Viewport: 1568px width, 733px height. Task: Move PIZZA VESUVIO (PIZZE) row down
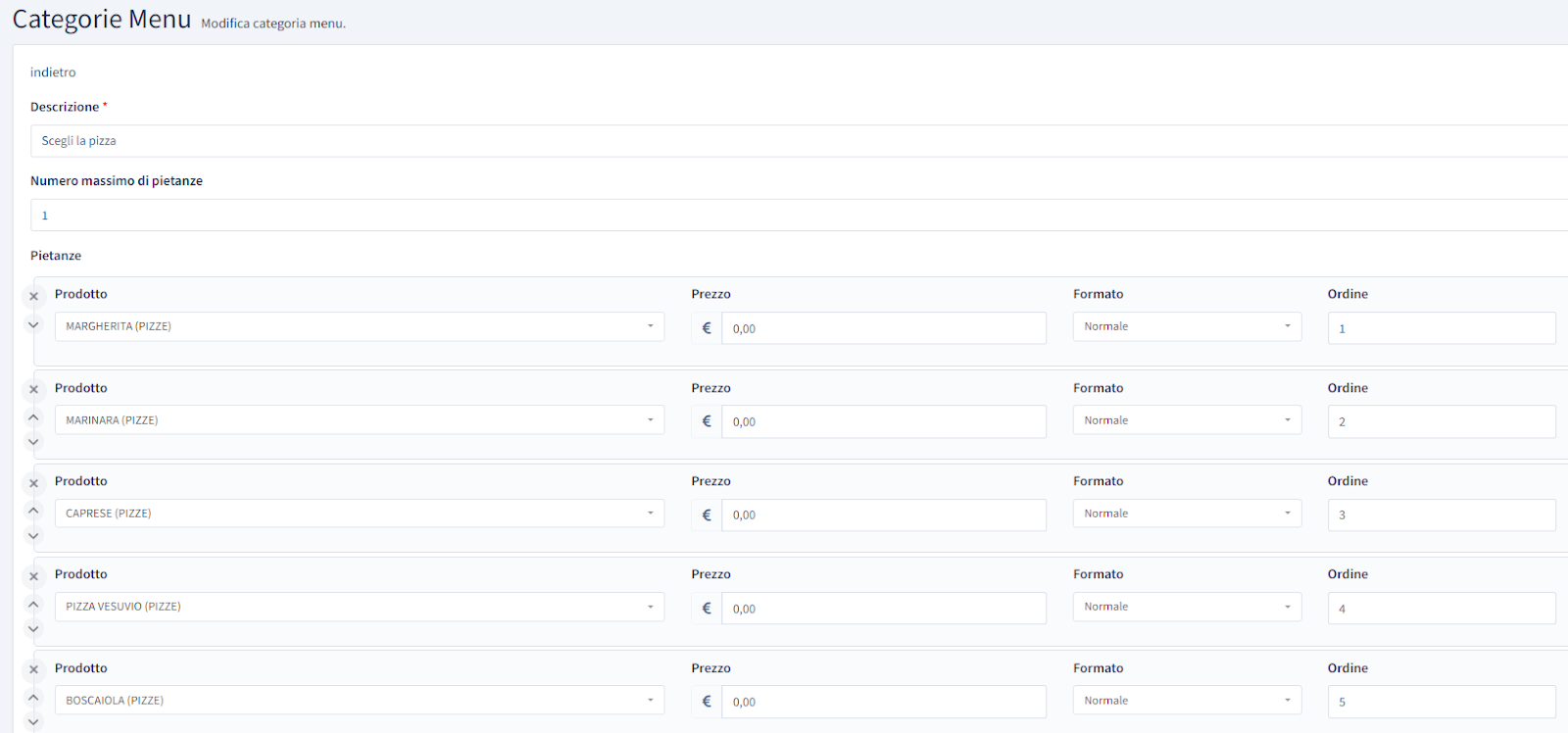(x=33, y=629)
